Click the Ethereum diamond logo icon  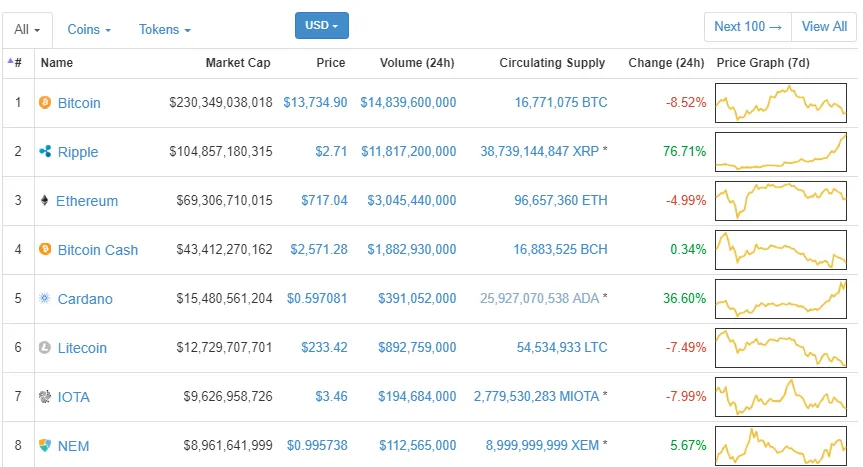coord(45,200)
